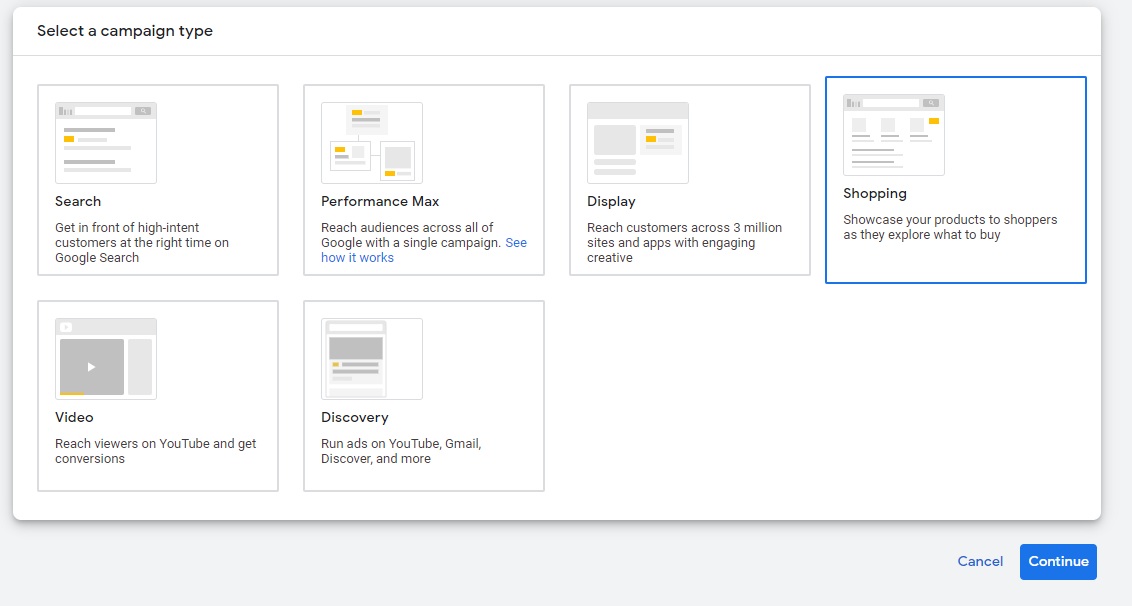Click the Continue button

(x=1058, y=562)
